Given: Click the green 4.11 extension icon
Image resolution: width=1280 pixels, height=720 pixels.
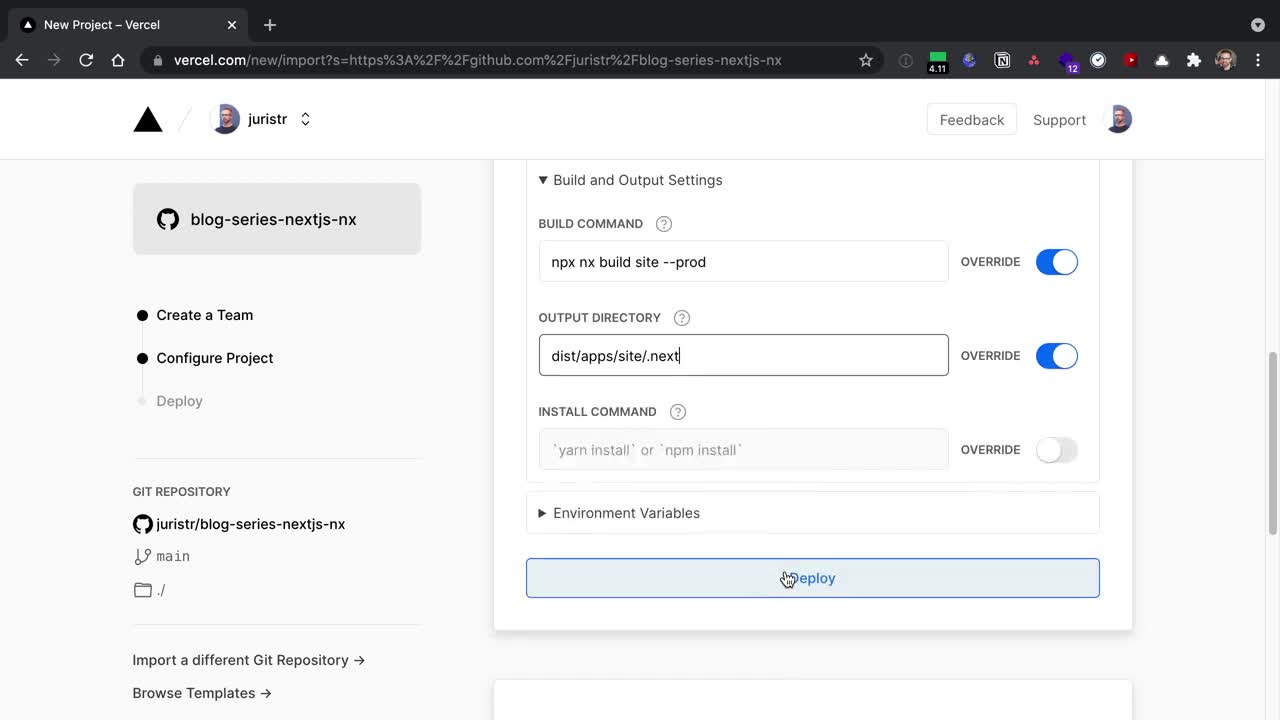Looking at the screenshot, I should (937, 61).
